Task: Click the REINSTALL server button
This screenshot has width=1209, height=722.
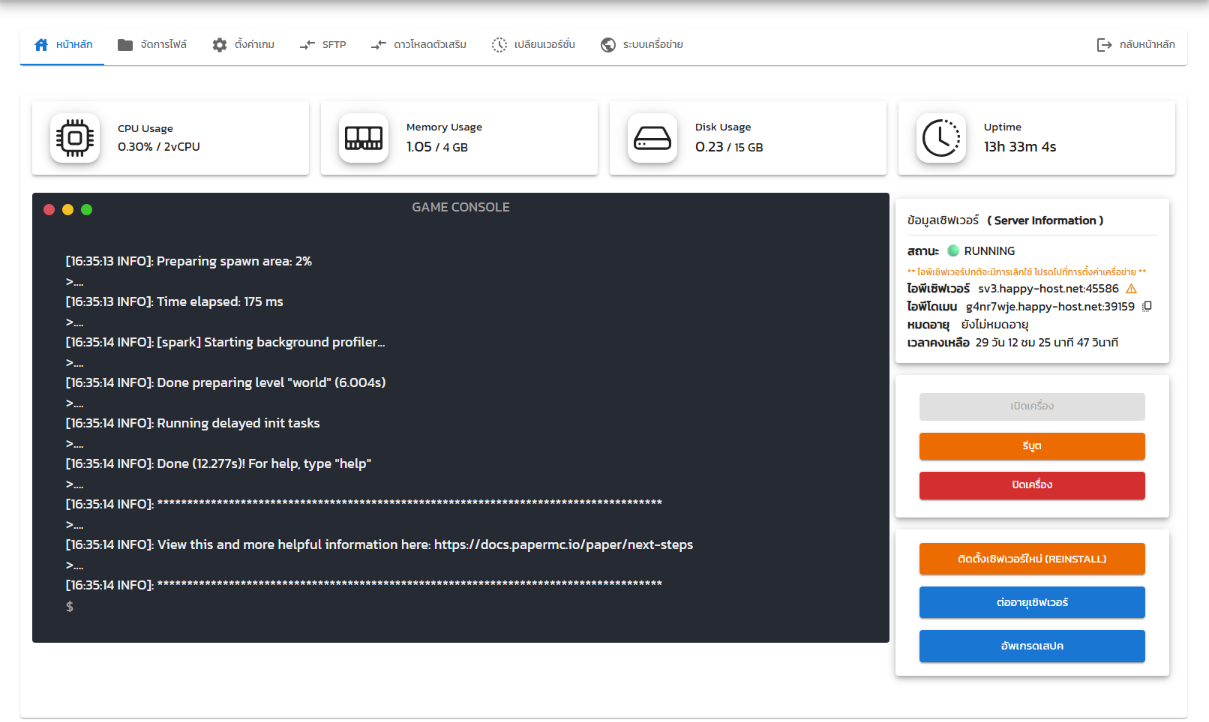Action: [1032, 559]
